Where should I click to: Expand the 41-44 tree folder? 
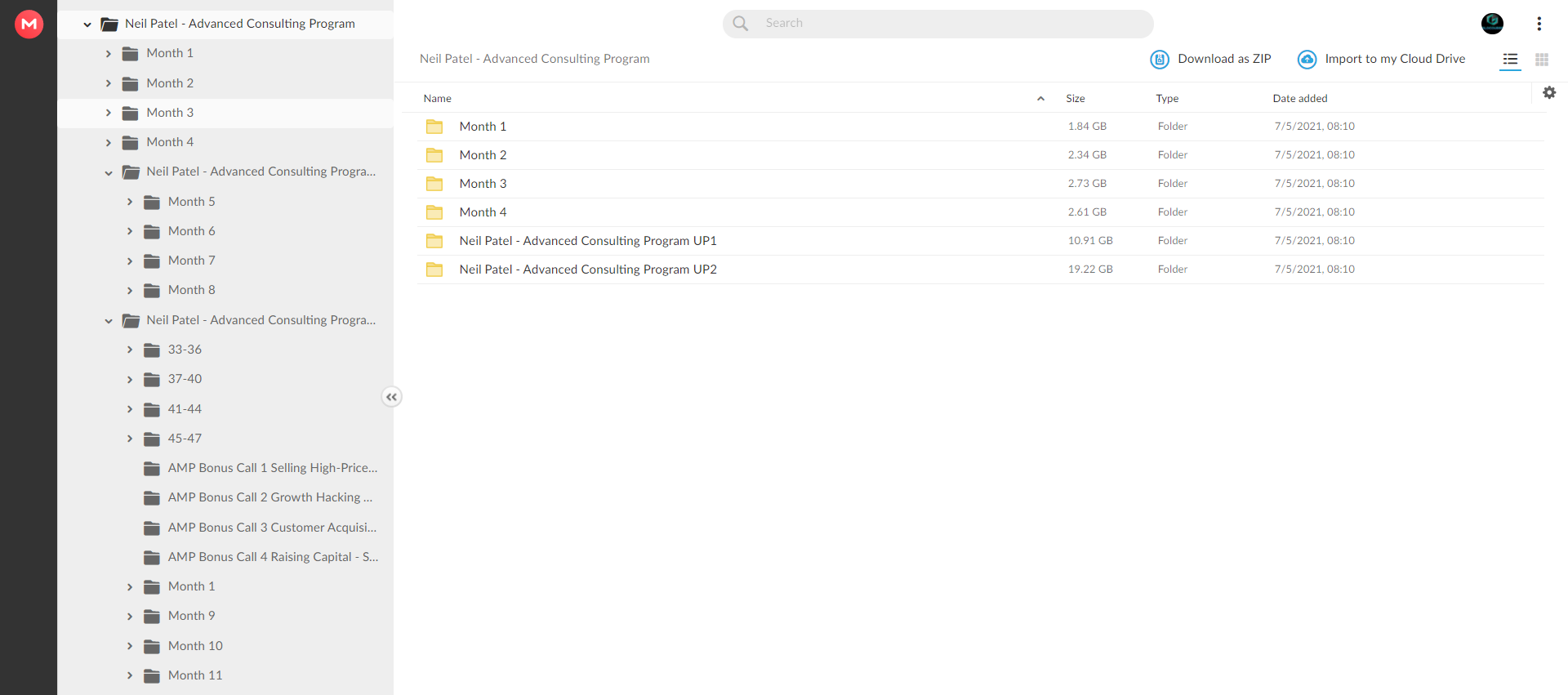coord(130,409)
